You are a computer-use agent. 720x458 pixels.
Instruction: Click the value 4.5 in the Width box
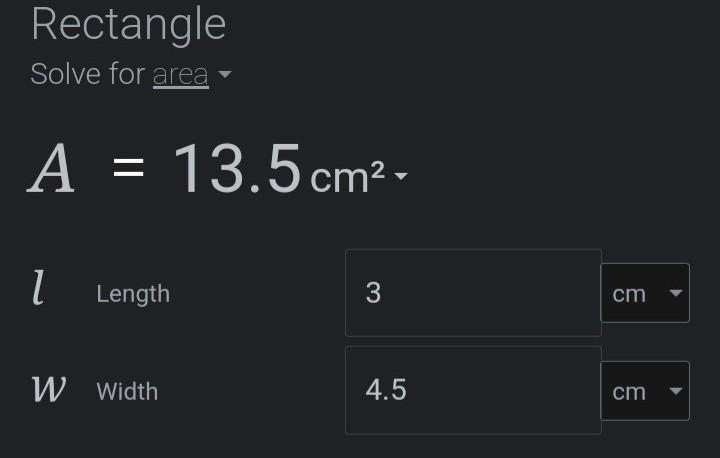(x=386, y=390)
